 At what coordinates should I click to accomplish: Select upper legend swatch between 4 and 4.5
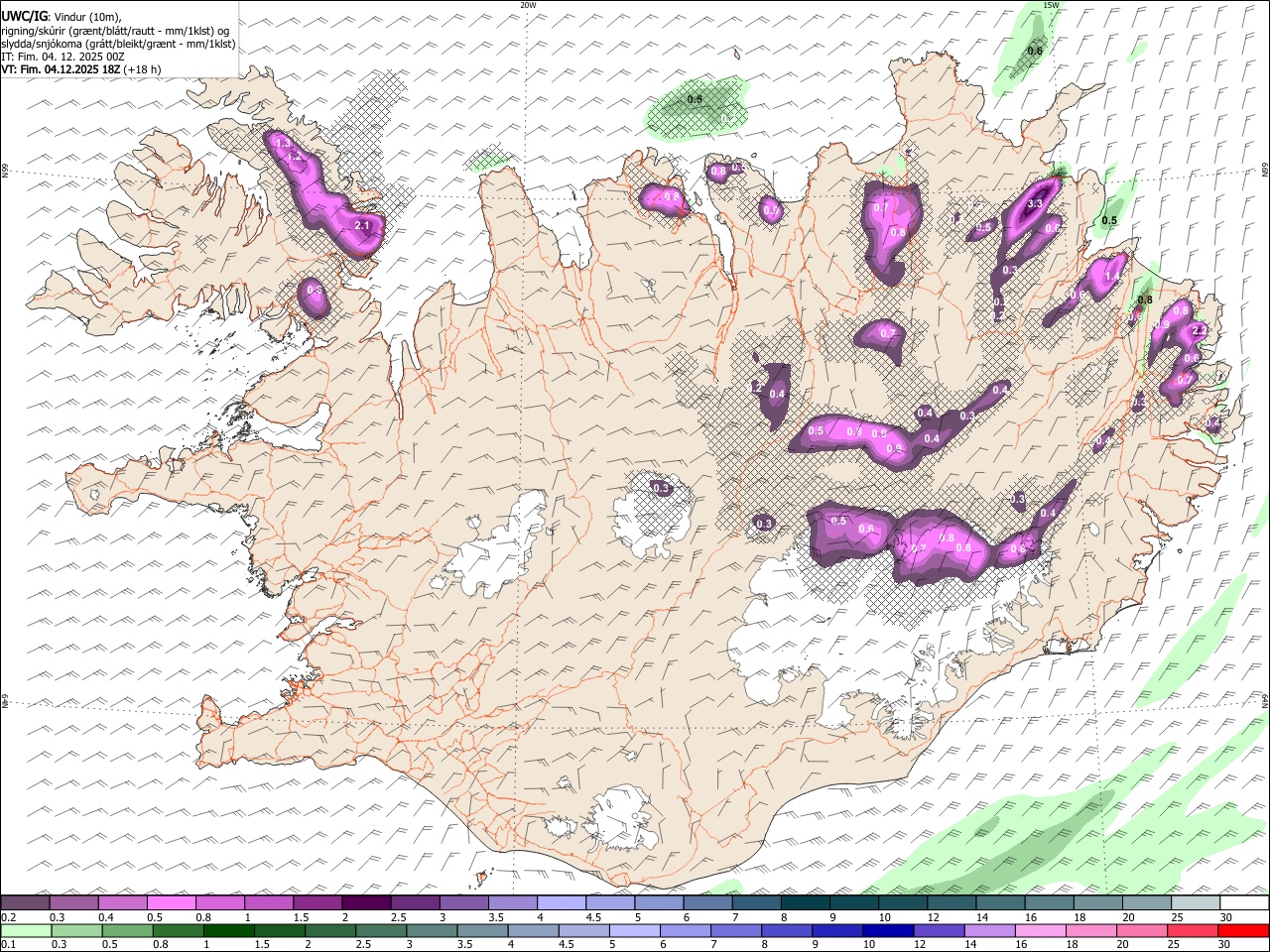click(561, 903)
